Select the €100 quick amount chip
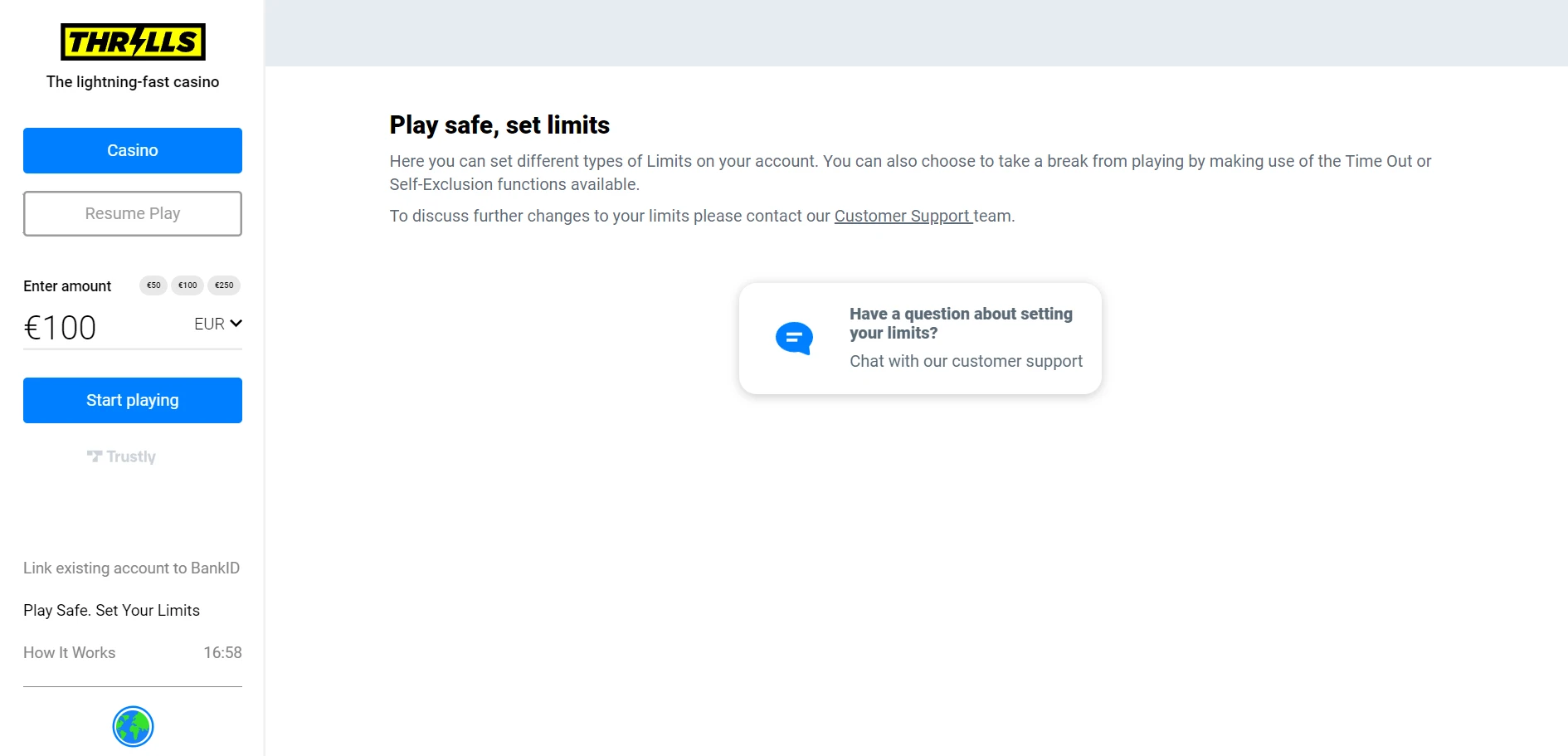Image resolution: width=1568 pixels, height=756 pixels. [187, 285]
